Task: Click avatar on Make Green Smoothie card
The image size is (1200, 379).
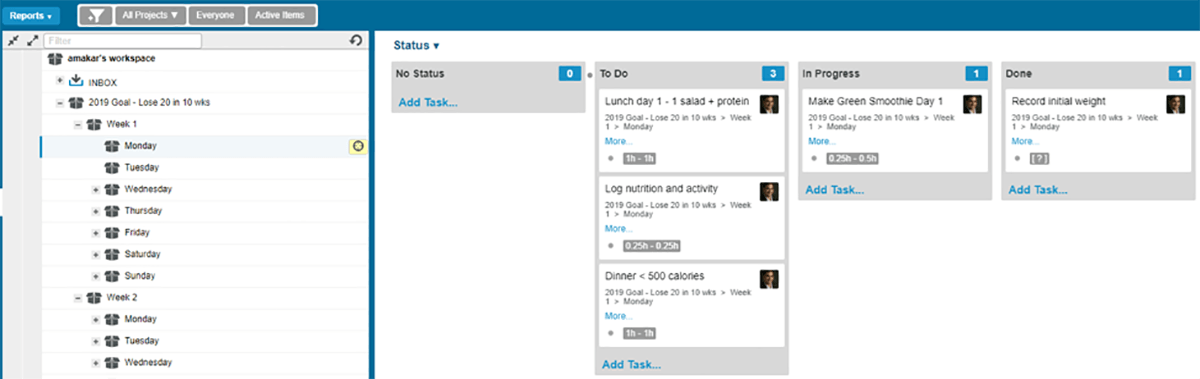Action: (x=972, y=105)
